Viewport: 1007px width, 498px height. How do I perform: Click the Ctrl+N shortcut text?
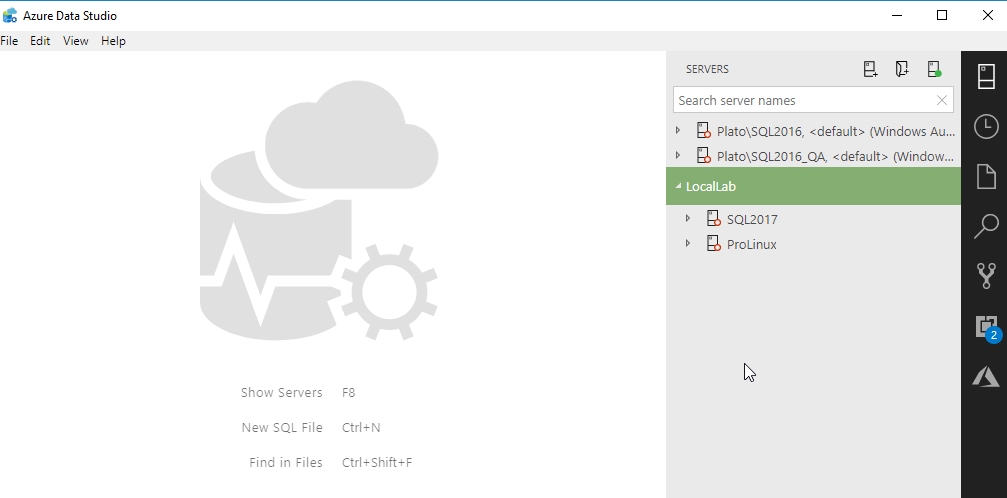point(361,427)
